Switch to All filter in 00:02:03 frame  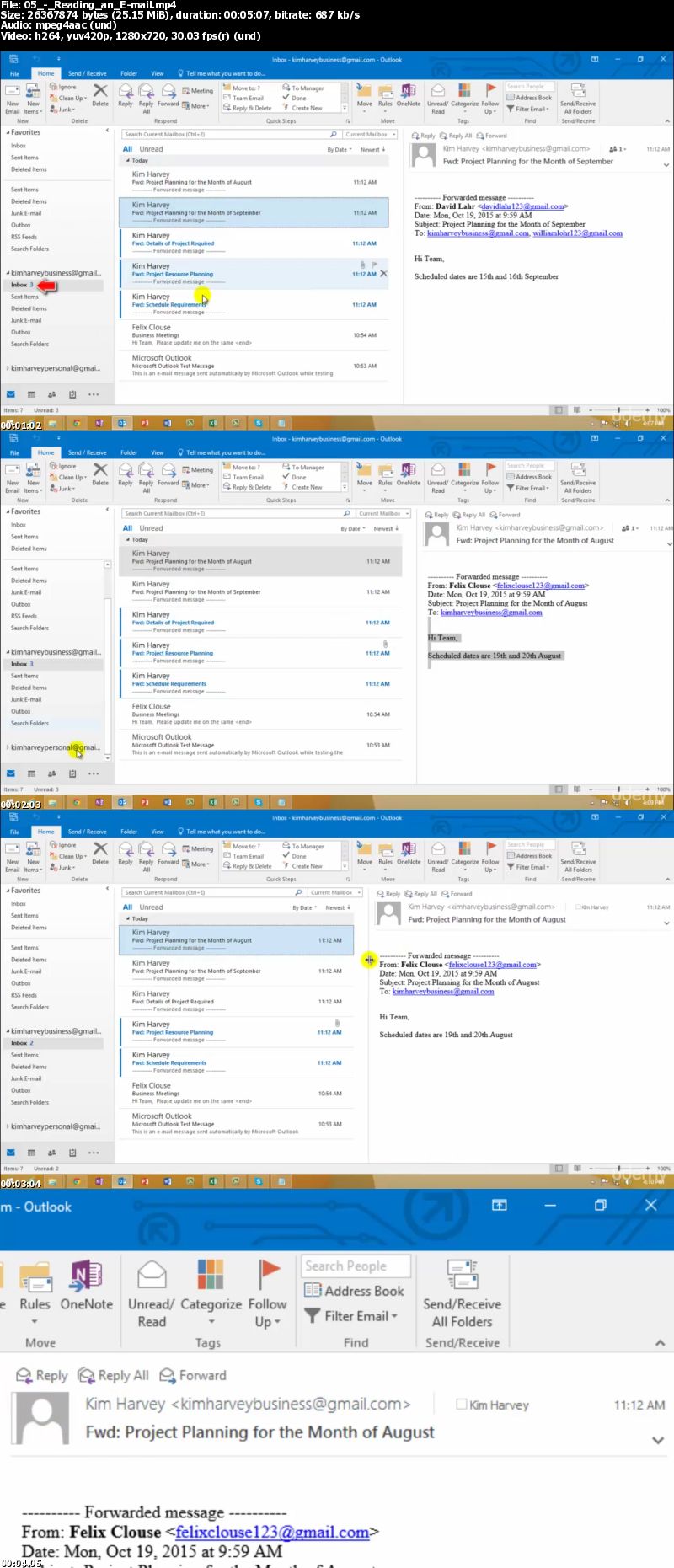[x=127, y=528]
